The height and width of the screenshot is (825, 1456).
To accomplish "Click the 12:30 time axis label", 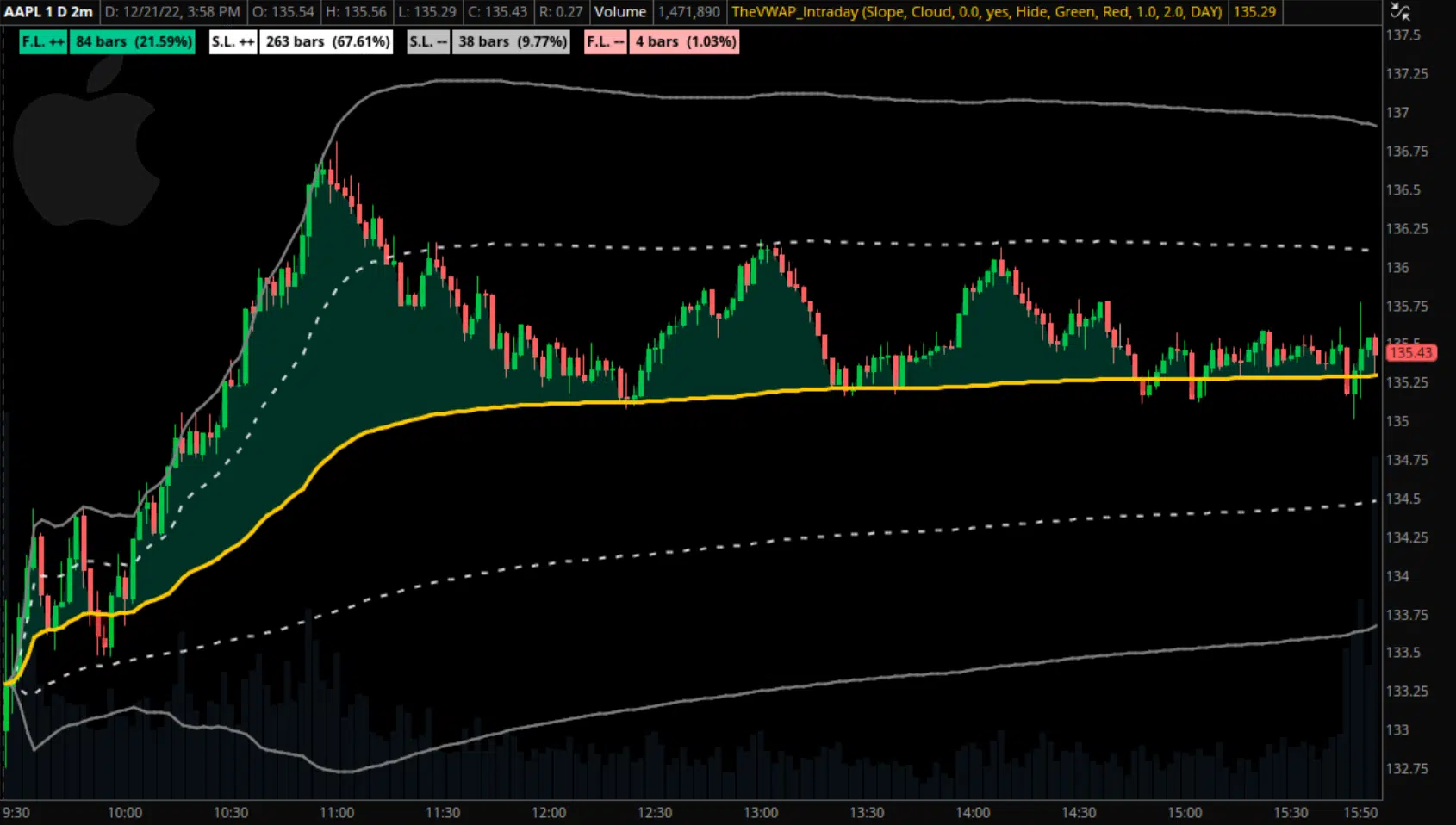I will point(655,812).
